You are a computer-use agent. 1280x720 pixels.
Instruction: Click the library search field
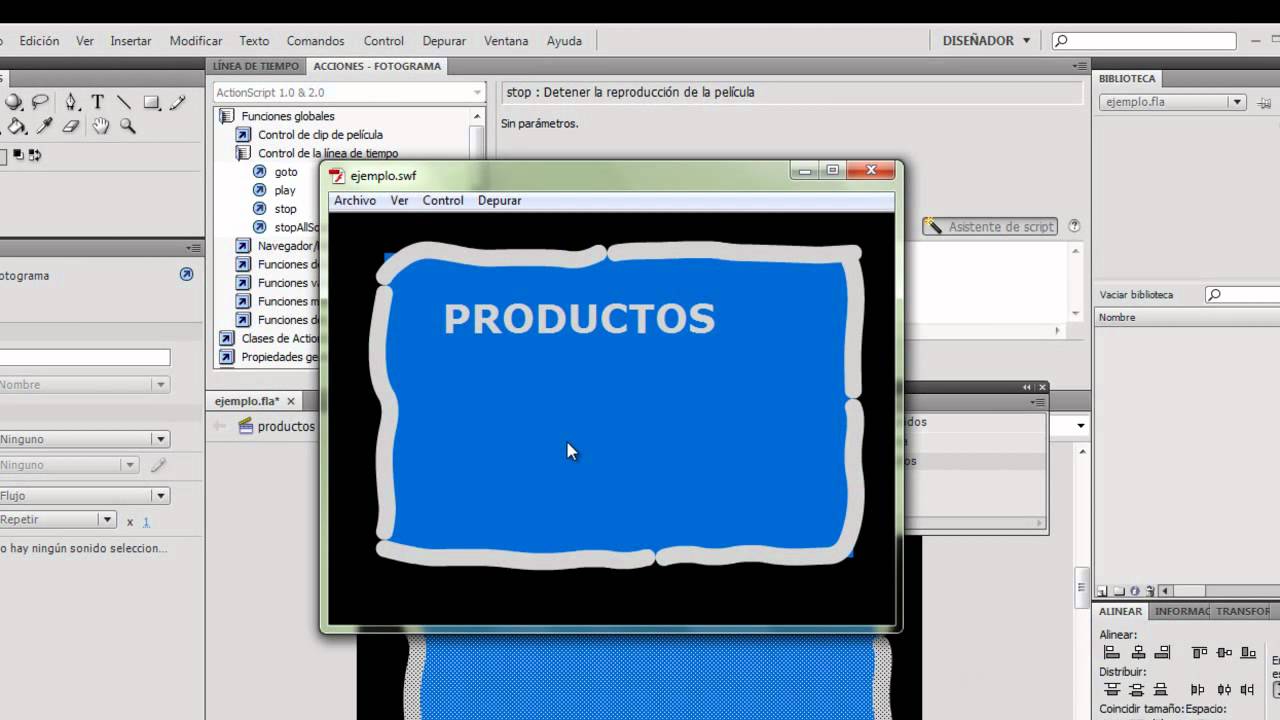pos(1242,295)
